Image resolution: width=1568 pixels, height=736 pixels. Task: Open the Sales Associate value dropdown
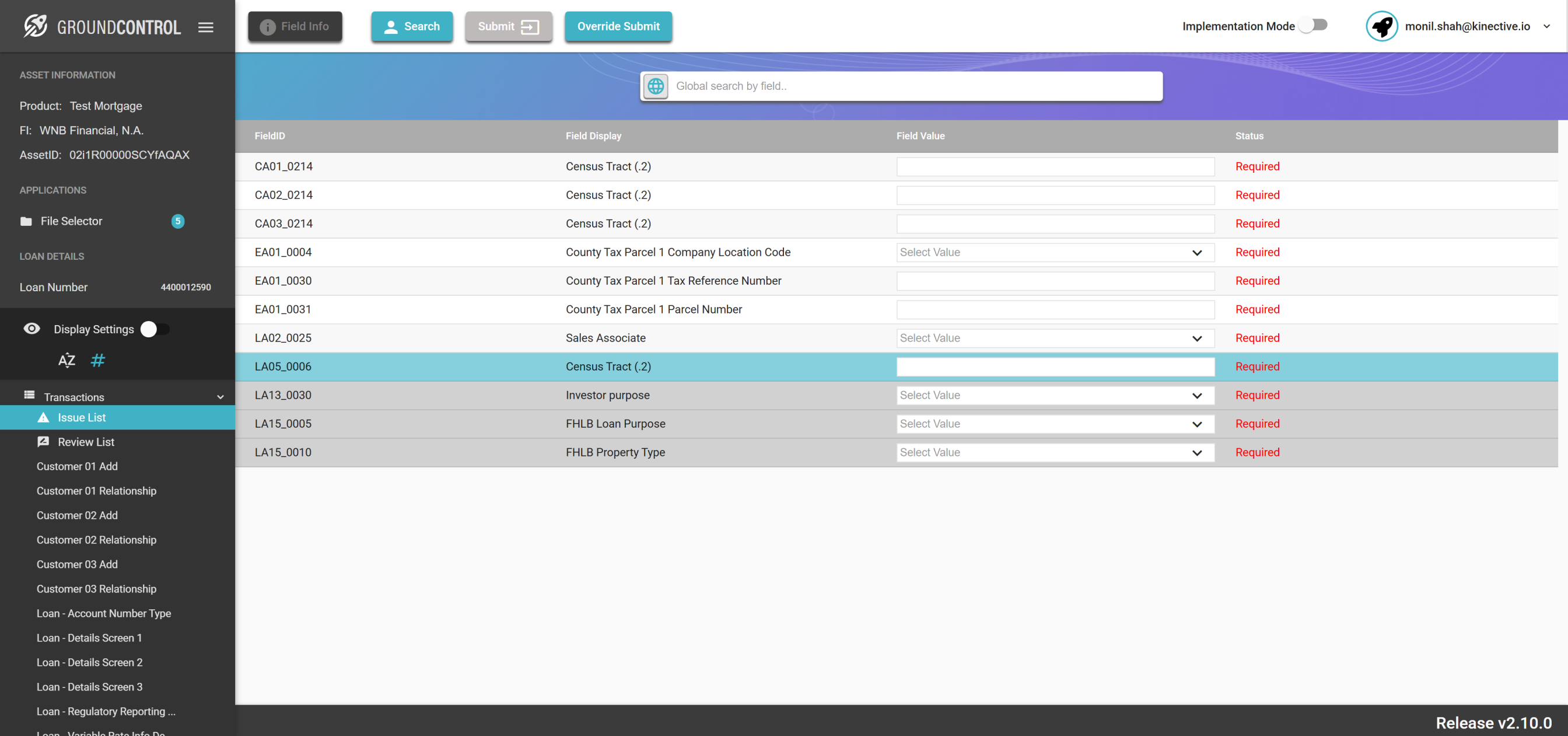pyautogui.click(x=1055, y=338)
